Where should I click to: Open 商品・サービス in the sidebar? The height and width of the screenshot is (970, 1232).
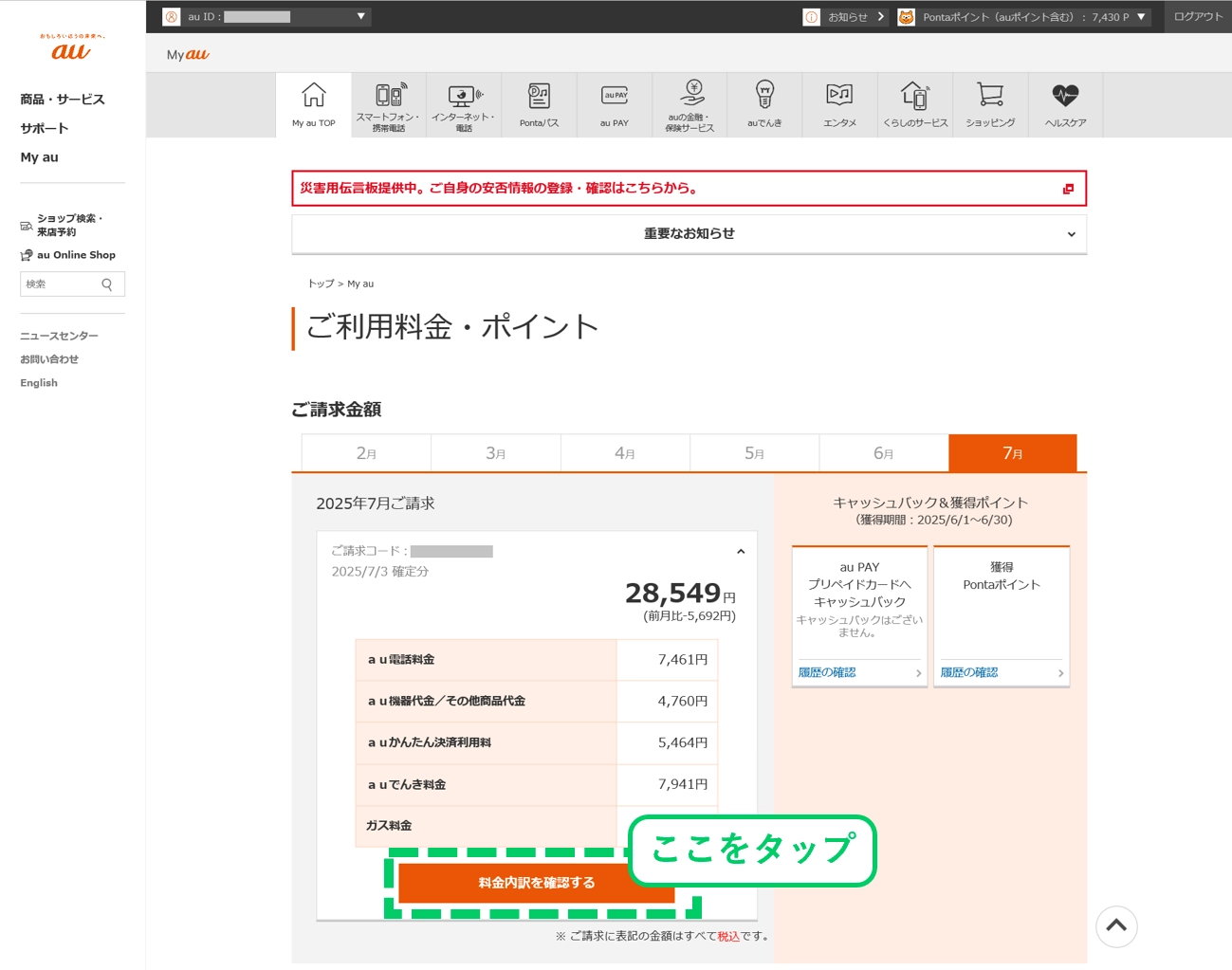[63, 100]
